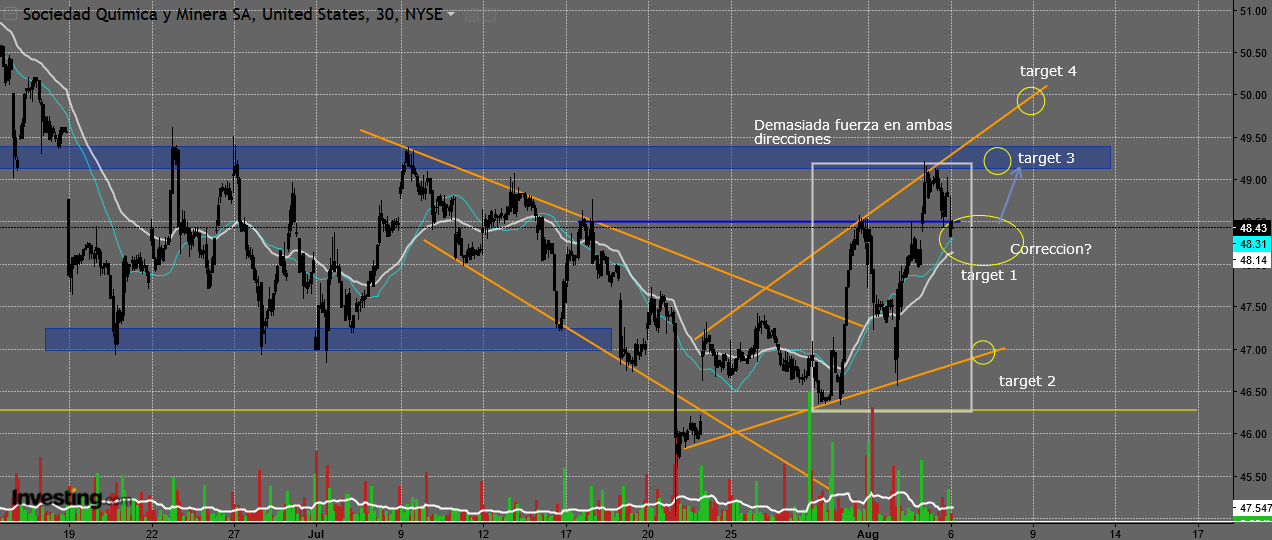Select the 'target 2' text annotation

click(x=1027, y=381)
